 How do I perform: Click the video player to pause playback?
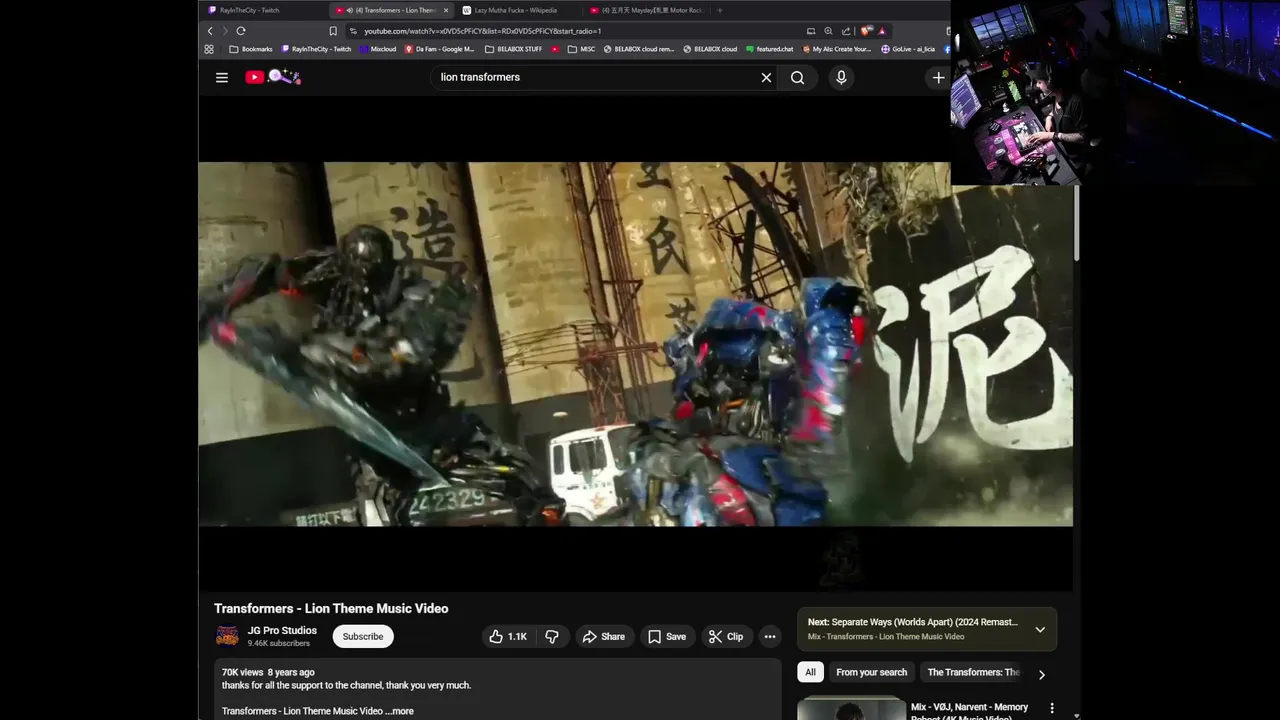[635, 344]
